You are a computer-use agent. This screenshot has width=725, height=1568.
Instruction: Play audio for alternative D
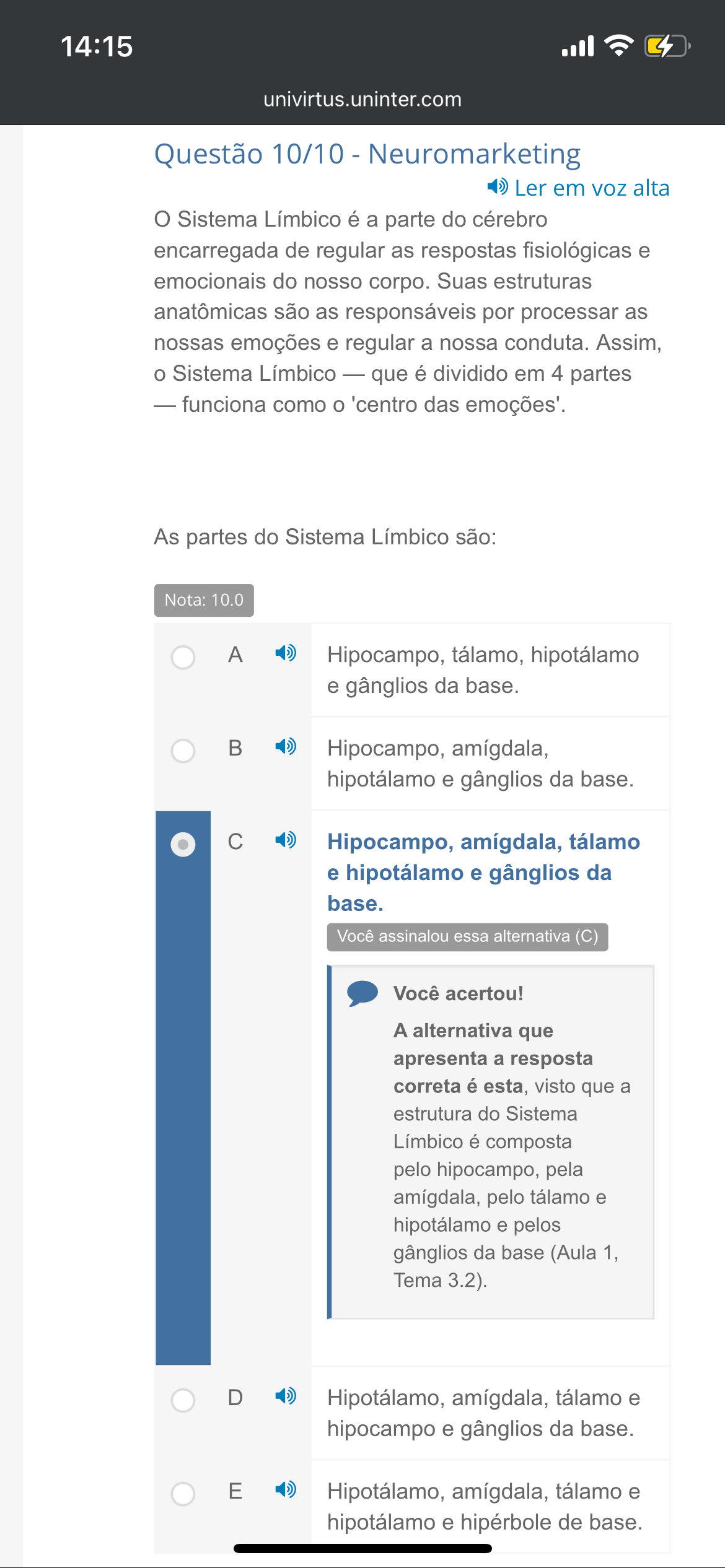286,1396
